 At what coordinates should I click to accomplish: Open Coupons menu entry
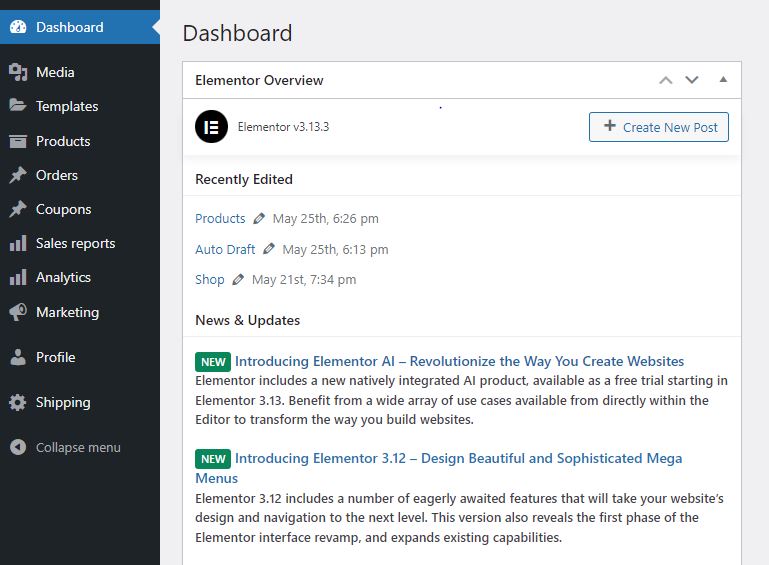point(80,209)
